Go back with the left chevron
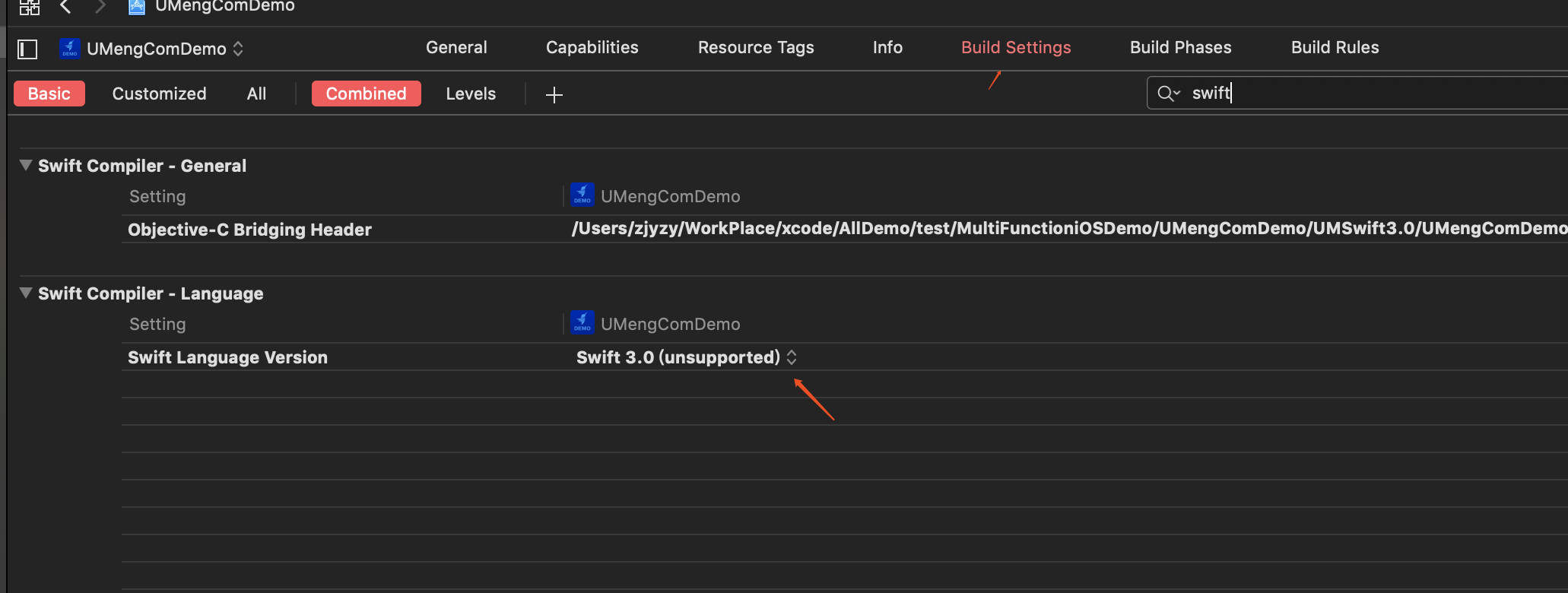Screen dimensions: 1568x593 (x=65, y=7)
